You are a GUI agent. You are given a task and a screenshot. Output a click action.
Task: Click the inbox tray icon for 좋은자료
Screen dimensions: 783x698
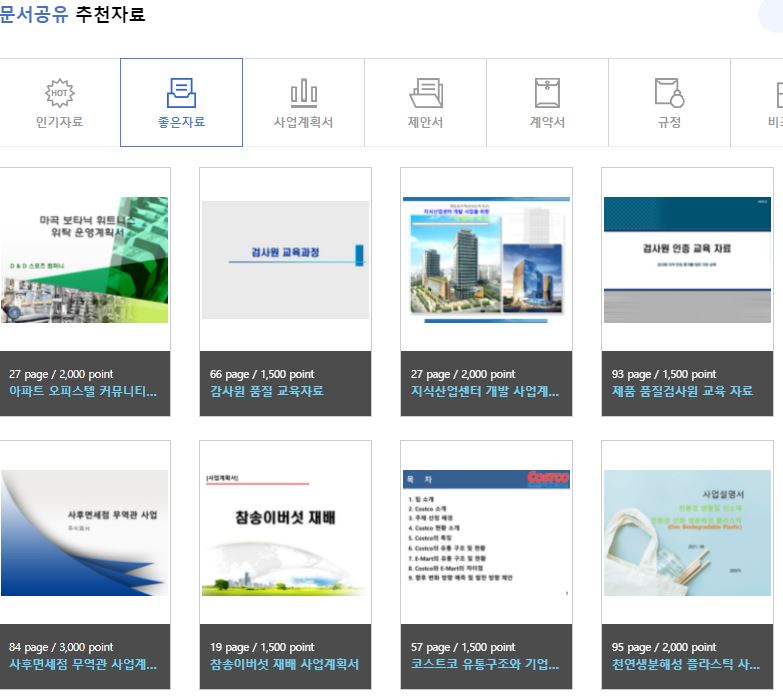coord(181,93)
